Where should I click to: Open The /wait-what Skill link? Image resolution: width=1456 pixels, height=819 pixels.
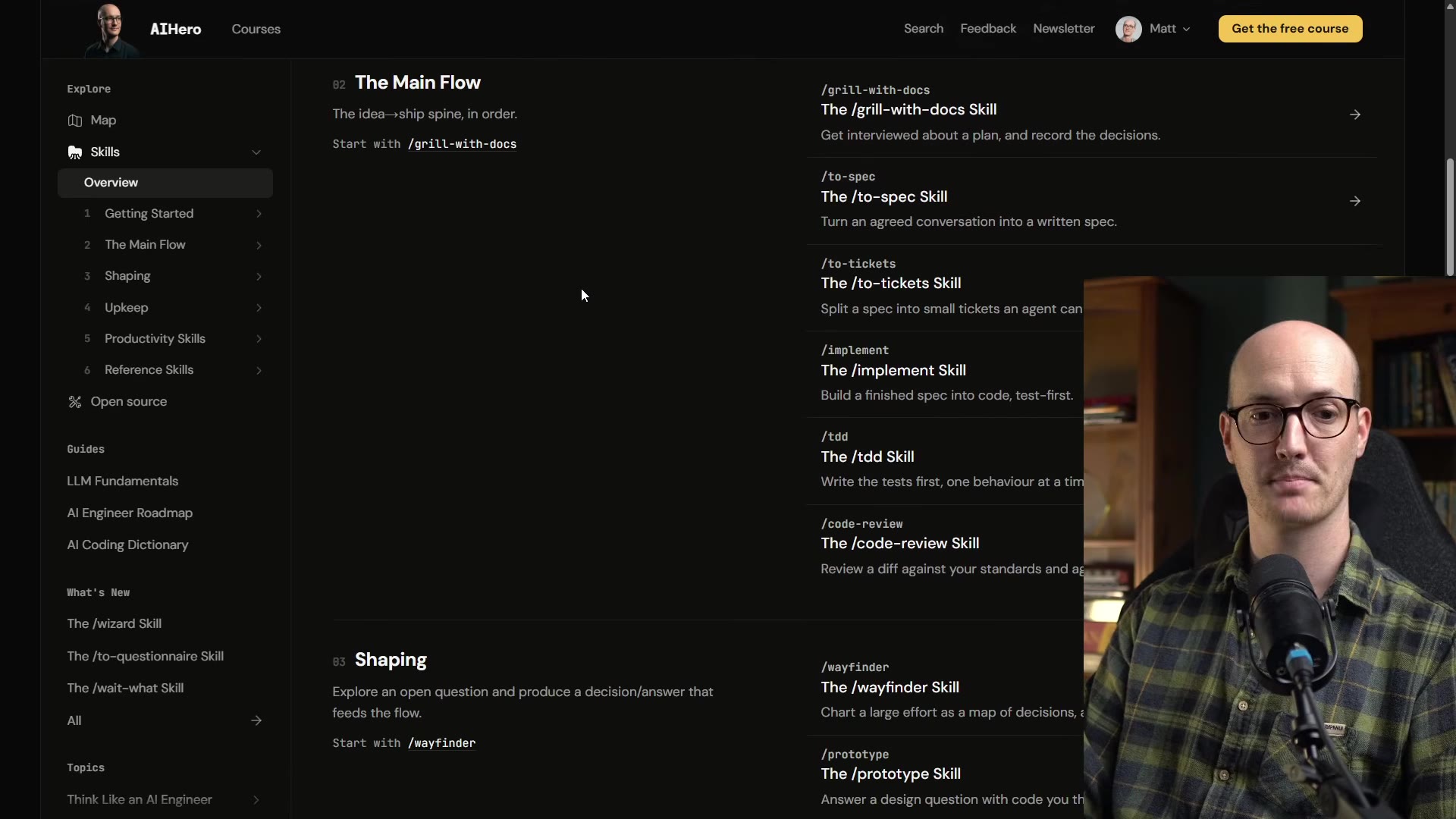point(125,688)
